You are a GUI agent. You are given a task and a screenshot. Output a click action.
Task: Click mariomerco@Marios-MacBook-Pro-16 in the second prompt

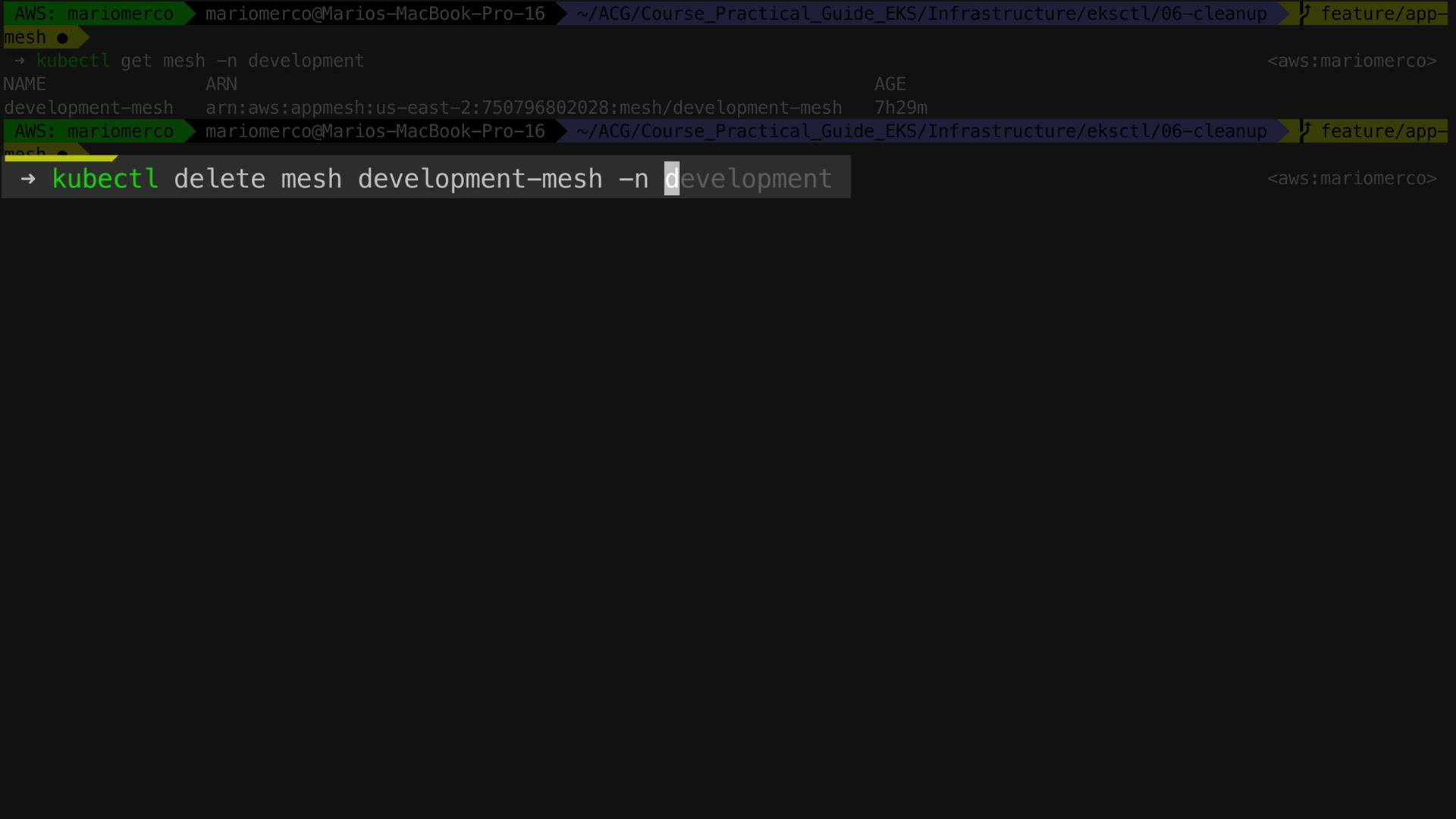375,131
